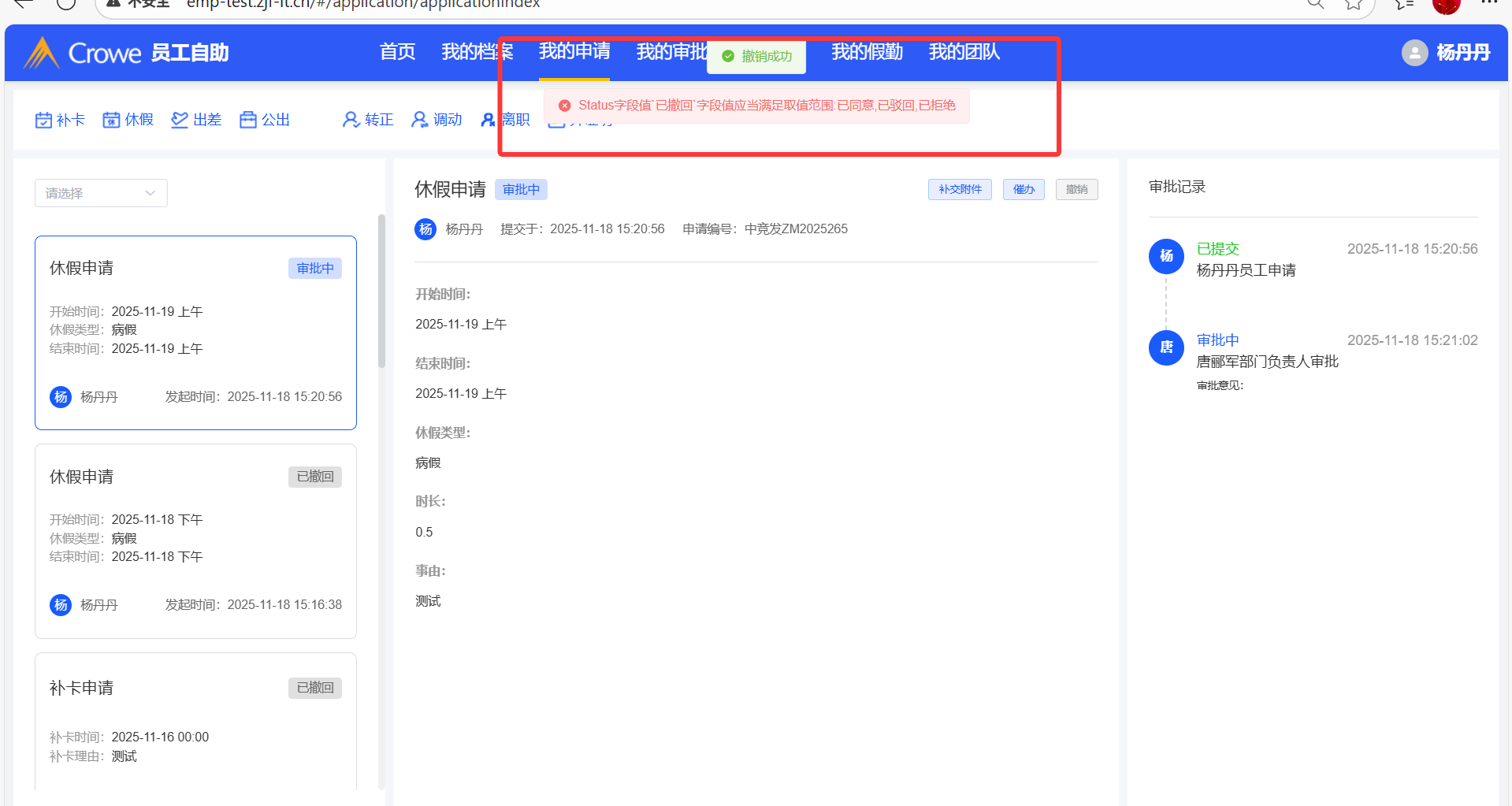
Task: Click the green check icon in 撤销成功 toast
Action: tap(728, 57)
